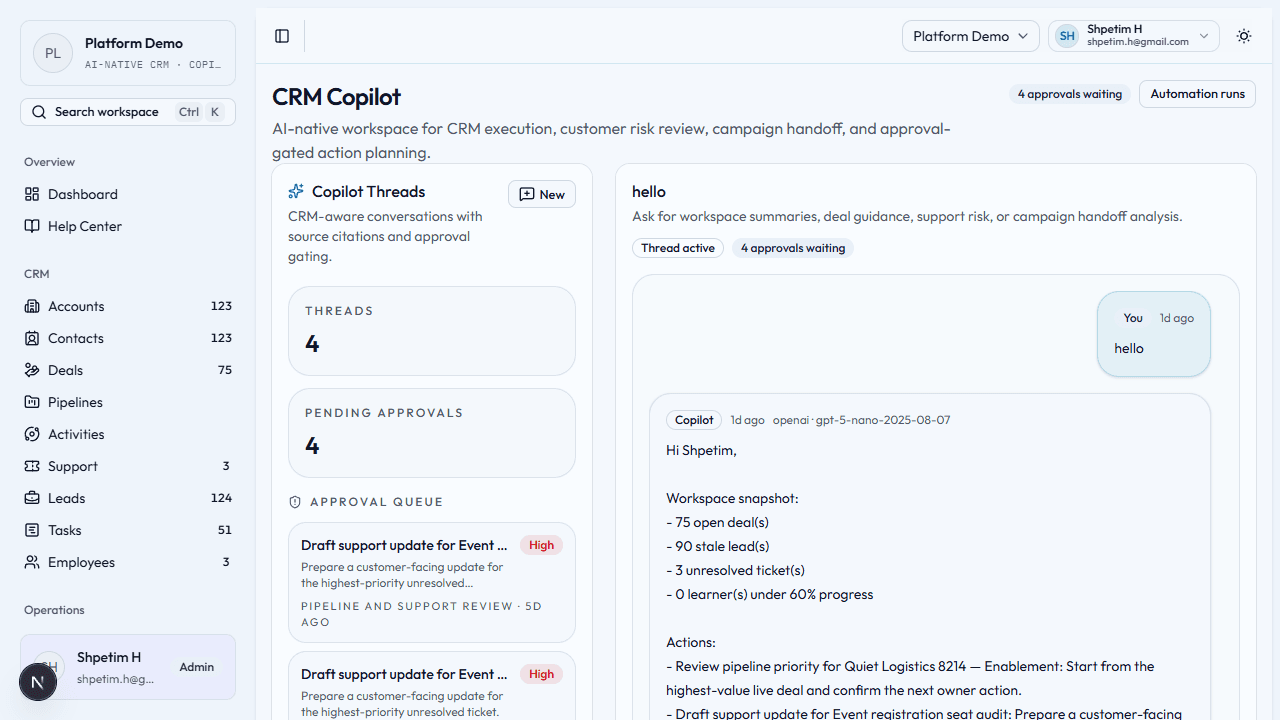Open the Deals section icon in sidebar
Viewport: 1280px width, 720px height.
pyautogui.click(x=33, y=370)
